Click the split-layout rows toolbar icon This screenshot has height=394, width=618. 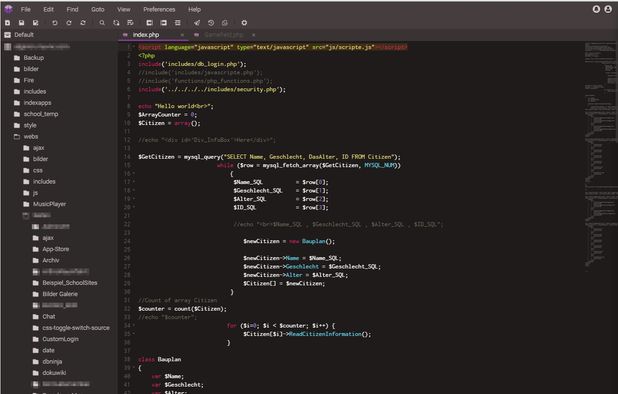(x=178, y=23)
